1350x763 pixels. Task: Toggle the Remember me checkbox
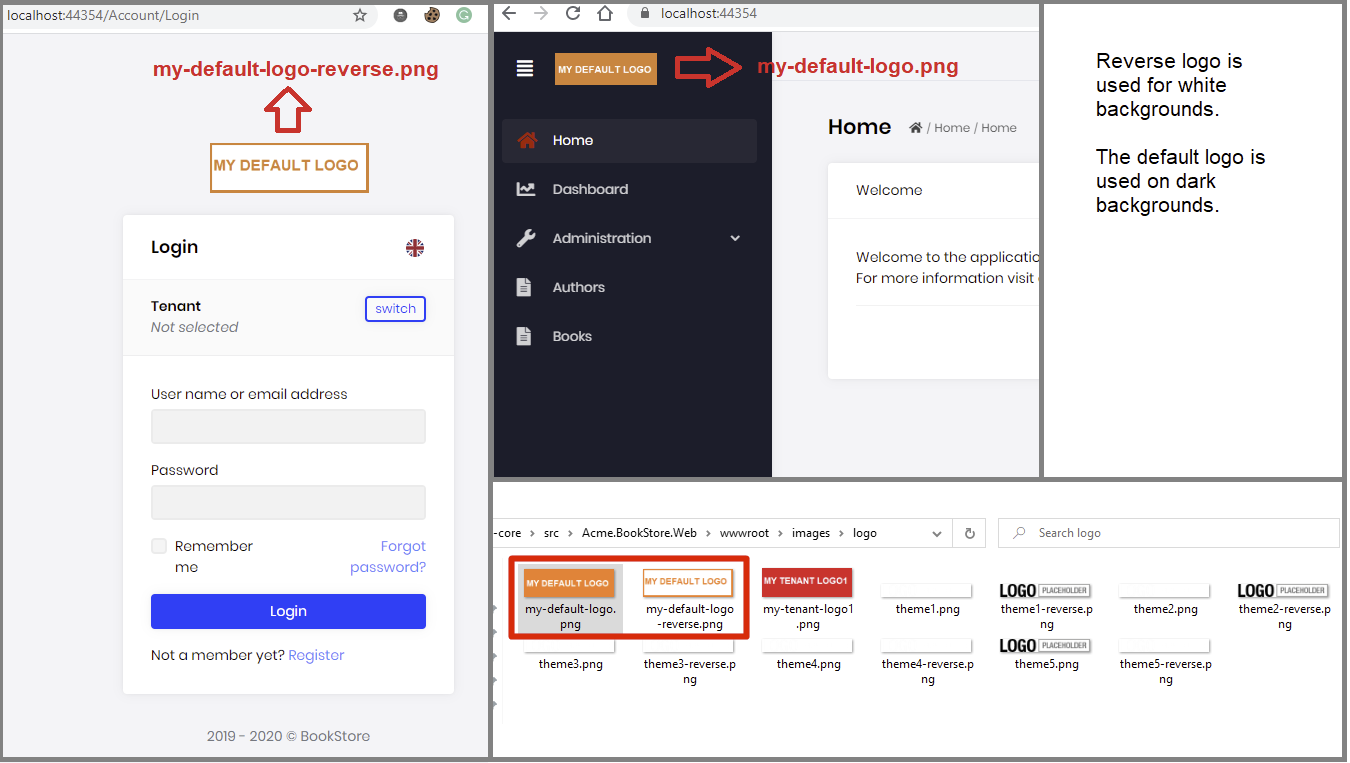pyautogui.click(x=159, y=546)
